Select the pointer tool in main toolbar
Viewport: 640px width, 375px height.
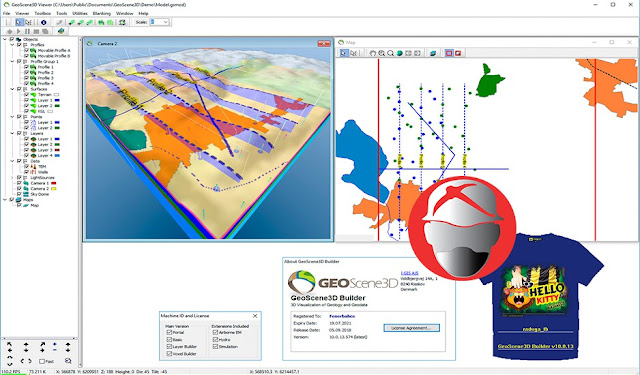coord(19,22)
